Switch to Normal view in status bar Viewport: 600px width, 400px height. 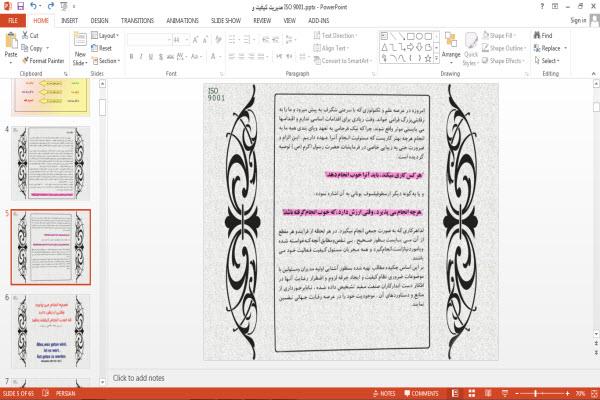click(455, 393)
